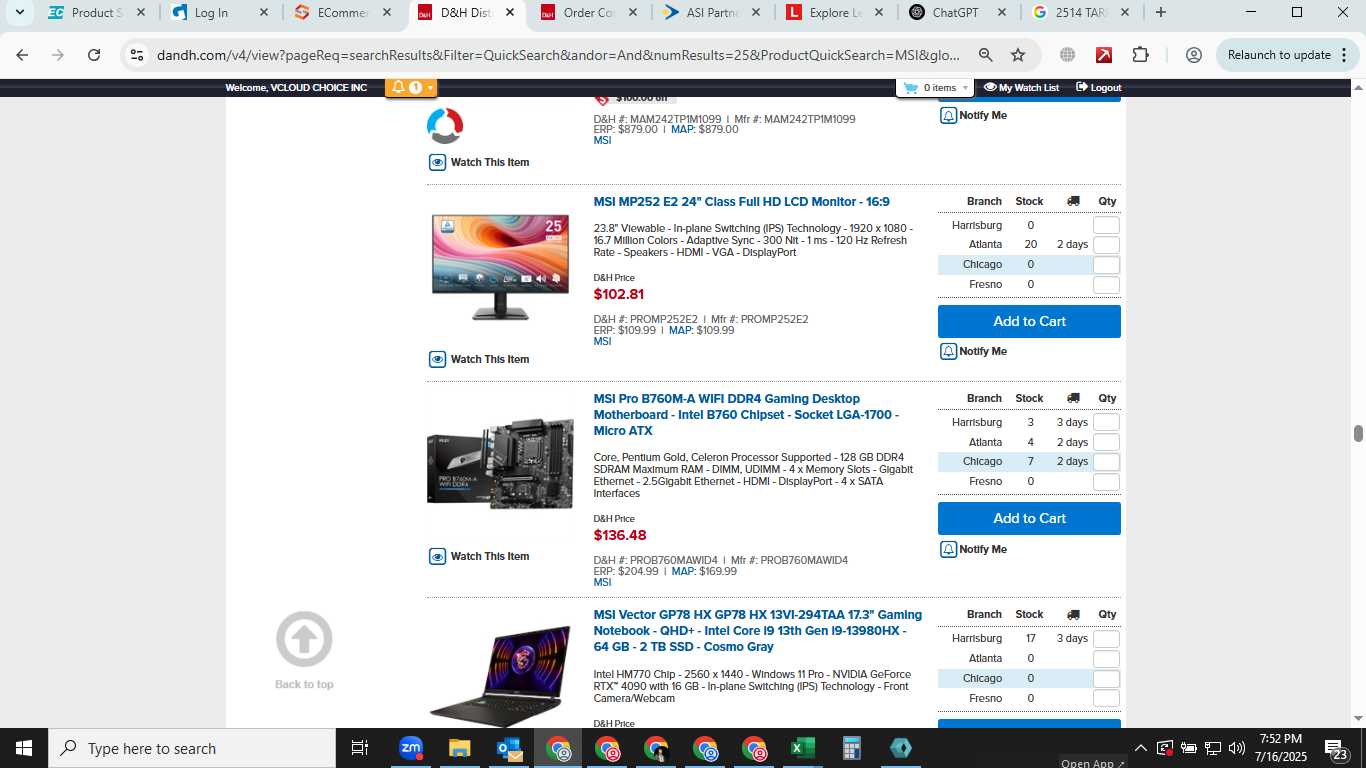Open MSI Vector GP78 HX notebook link
This screenshot has width=1366, height=768.
757,631
